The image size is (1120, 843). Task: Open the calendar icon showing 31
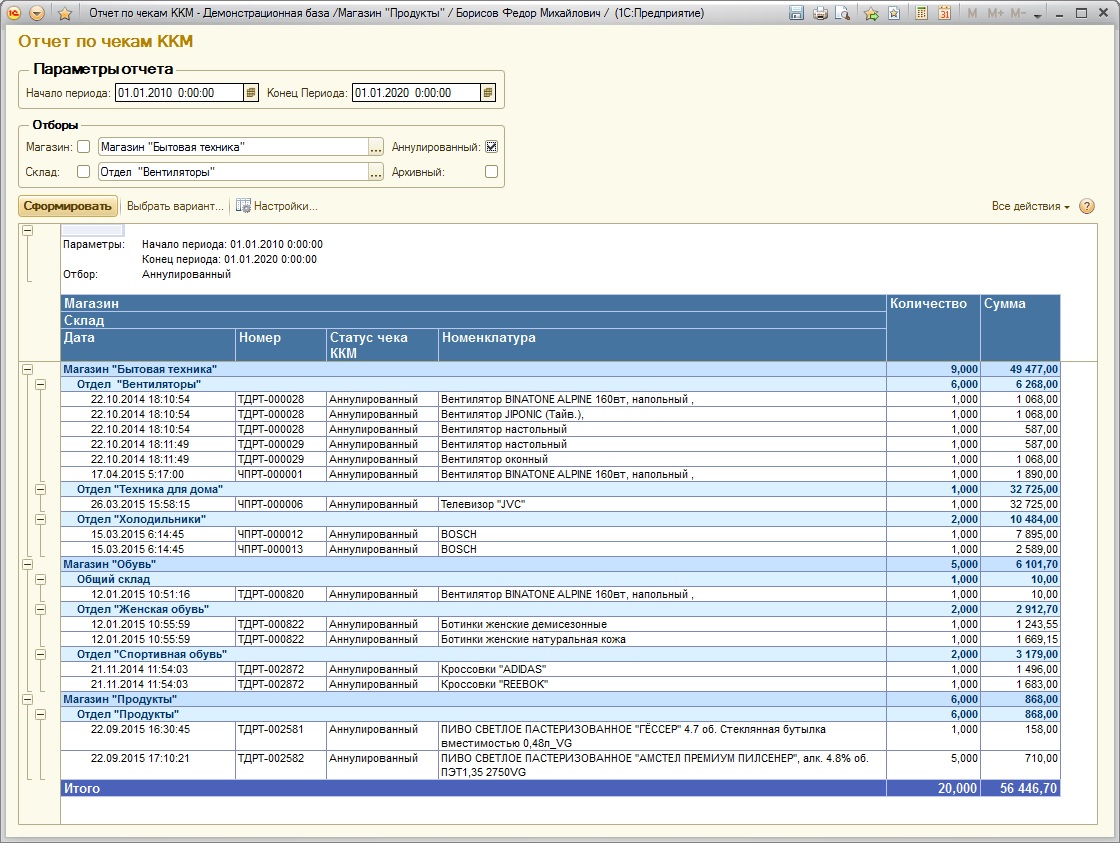(x=944, y=13)
